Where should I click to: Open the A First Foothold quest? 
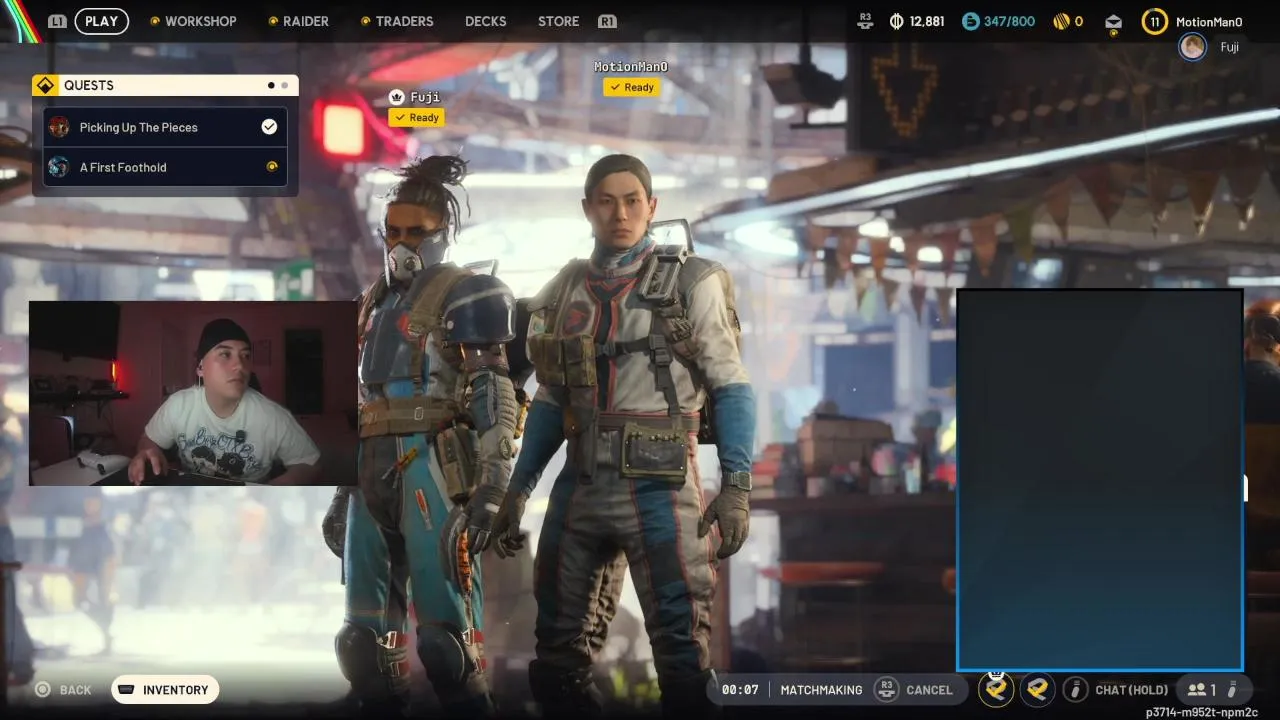(x=166, y=167)
